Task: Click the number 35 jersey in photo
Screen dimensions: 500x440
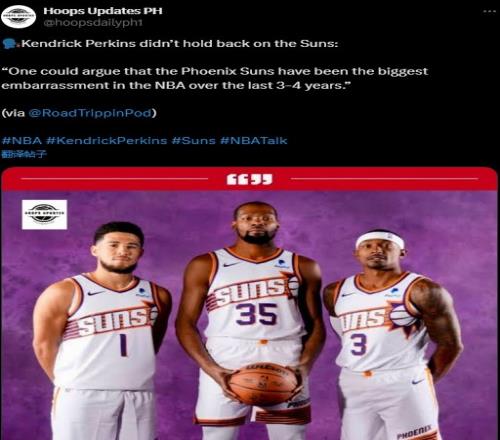Action: (256, 313)
